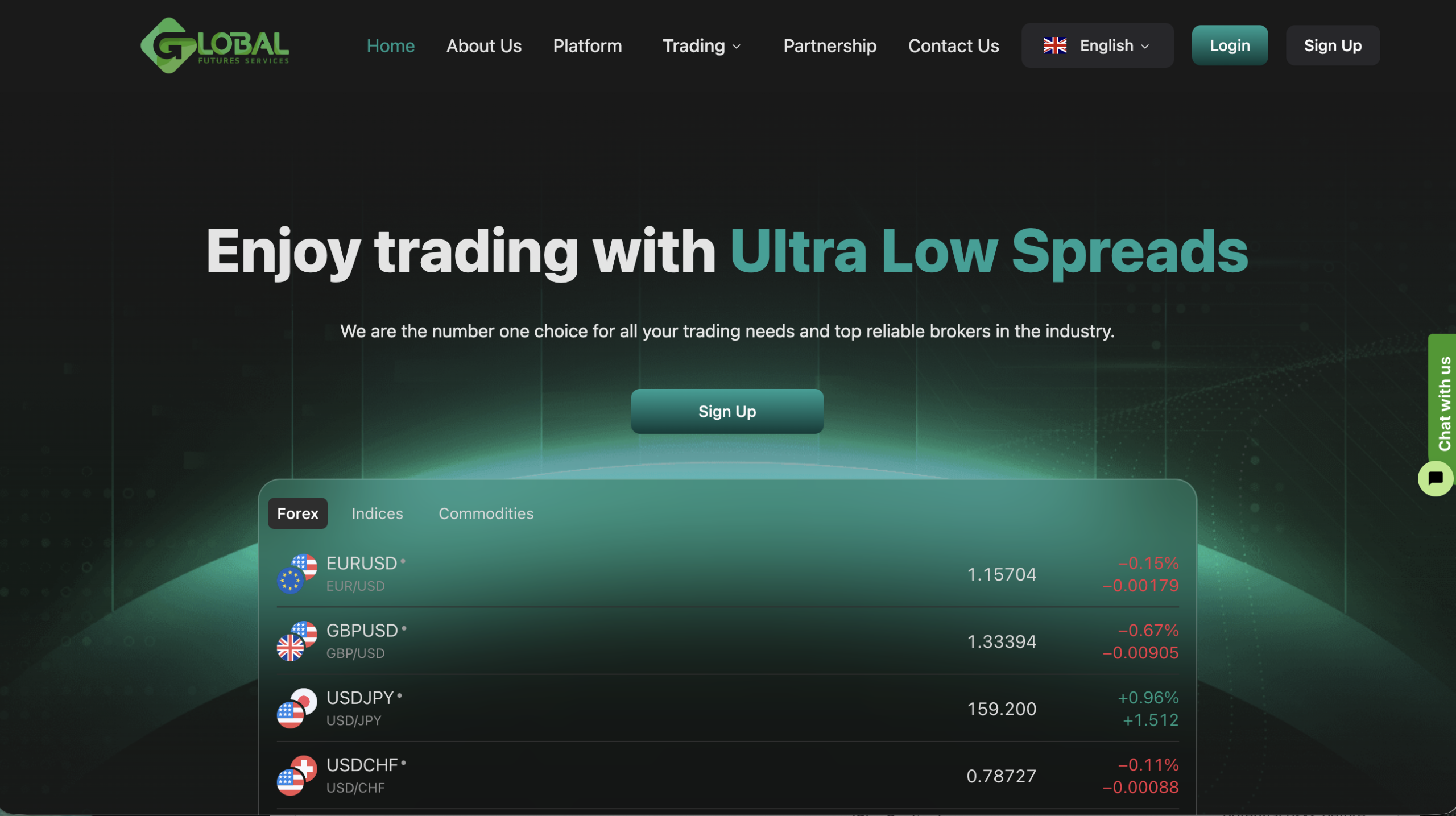Screen dimensions: 1456x816
Task: Click the GBPUSD flag pair icon
Action: point(296,641)
